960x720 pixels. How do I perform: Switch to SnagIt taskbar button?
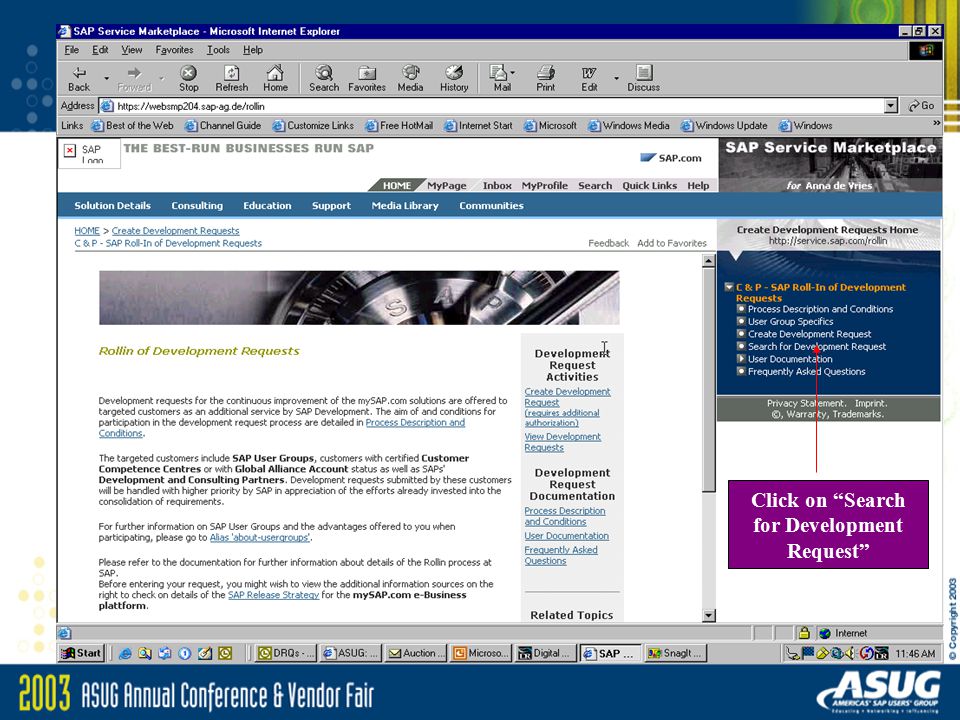click(675, 653)
